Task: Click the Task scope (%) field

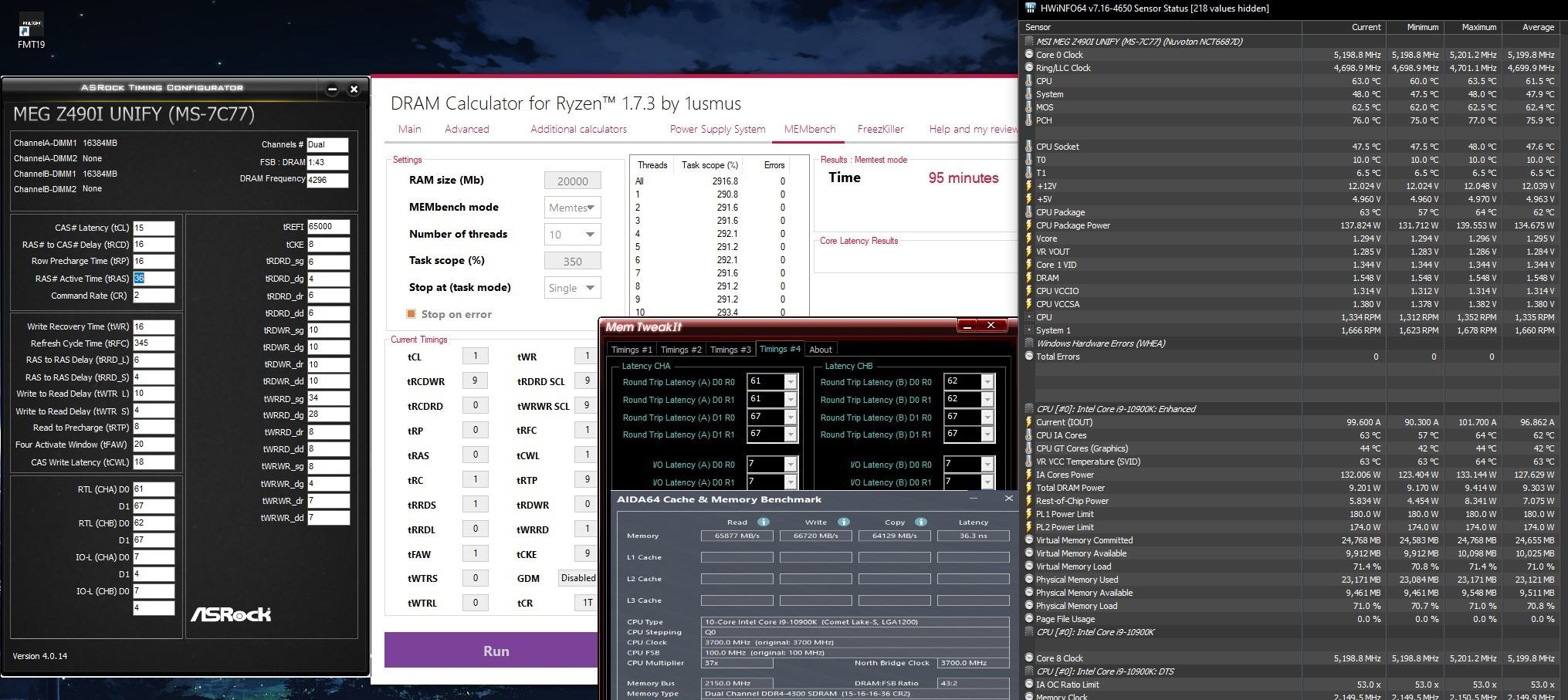Action: click(x=572, y=261)
